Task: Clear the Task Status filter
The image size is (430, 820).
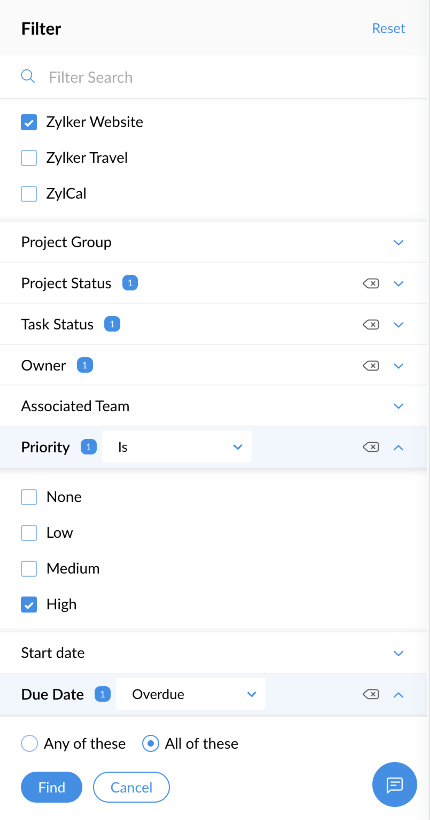Action: (371, 325)
